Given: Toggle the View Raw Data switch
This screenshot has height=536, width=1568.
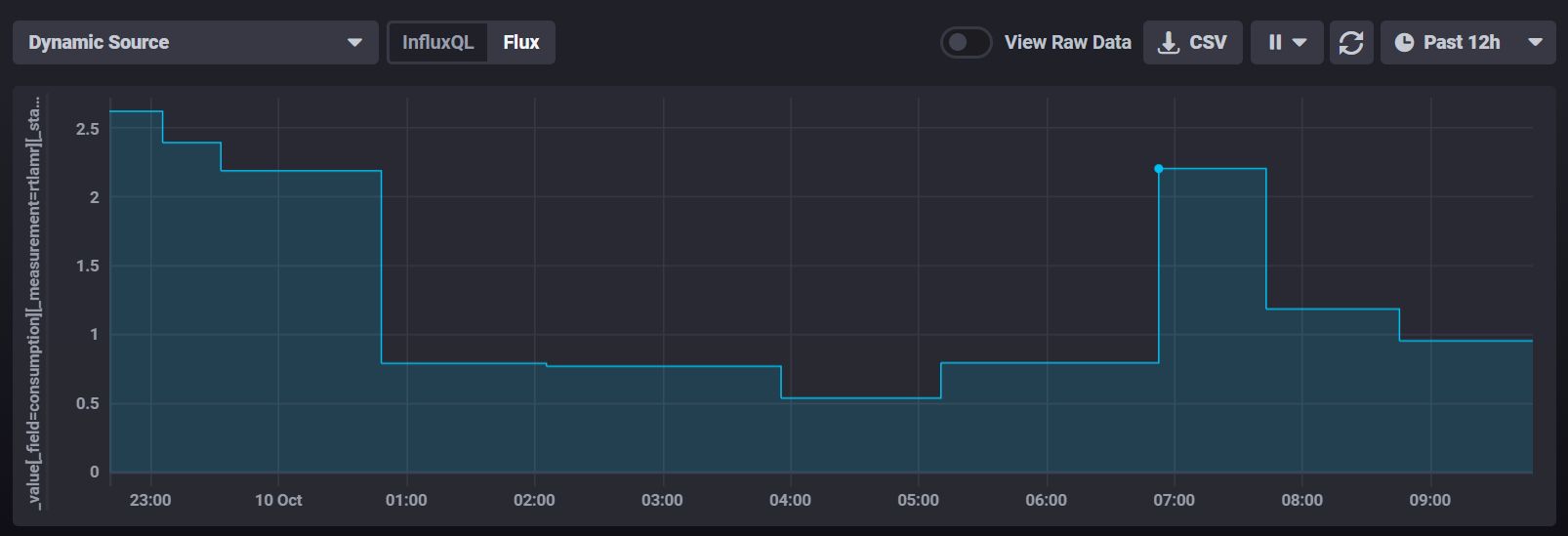Looking at the screenshot, I should coord(966,42).
